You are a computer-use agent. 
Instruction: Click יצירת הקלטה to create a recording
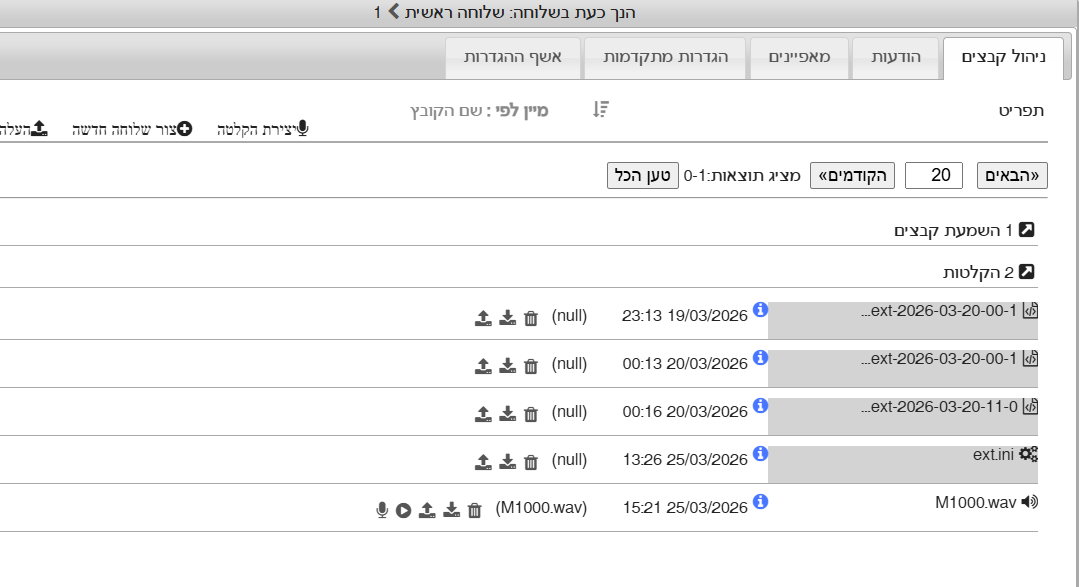(x=263, y=129)
